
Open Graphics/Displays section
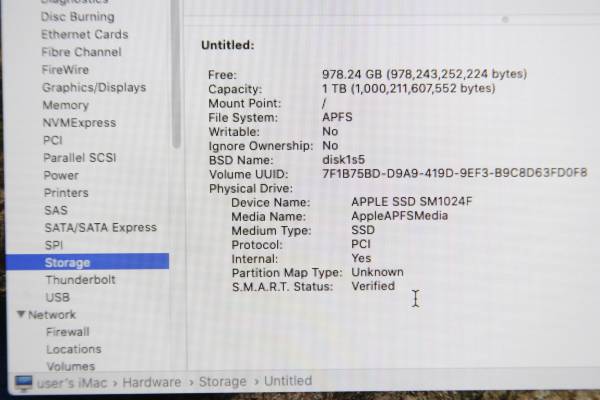click(94, 88)
